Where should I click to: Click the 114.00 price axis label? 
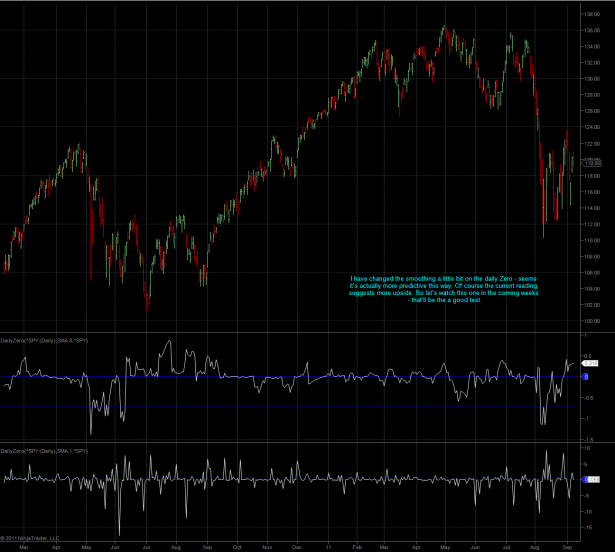click(592, 208)
